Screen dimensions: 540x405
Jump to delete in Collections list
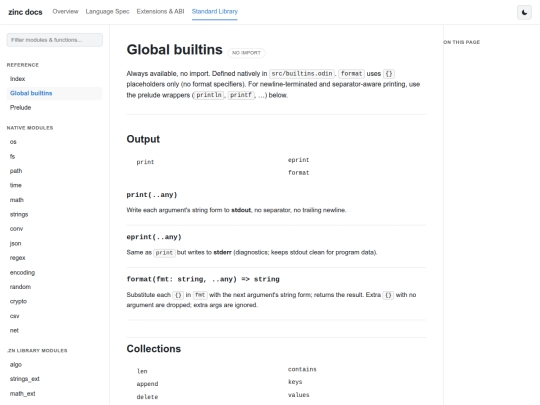tap(147, 397)
